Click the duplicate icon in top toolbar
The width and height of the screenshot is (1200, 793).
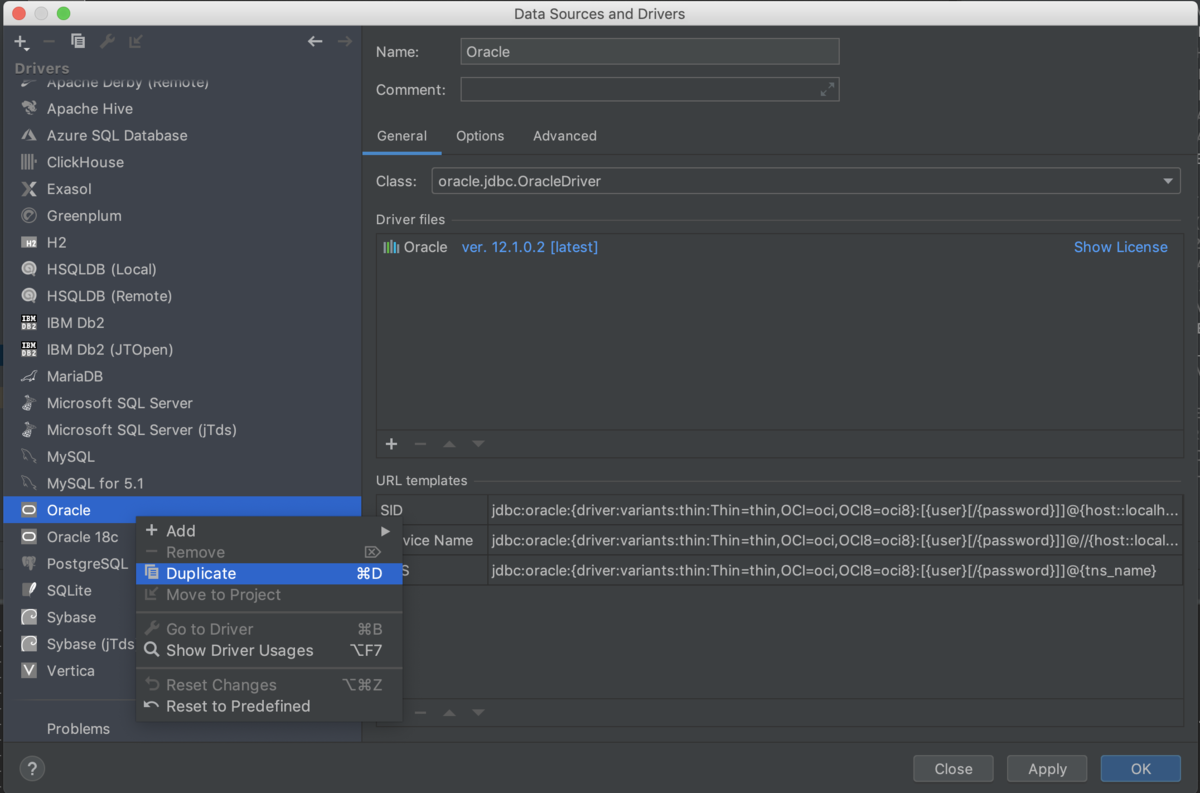[x=78, y=41]
